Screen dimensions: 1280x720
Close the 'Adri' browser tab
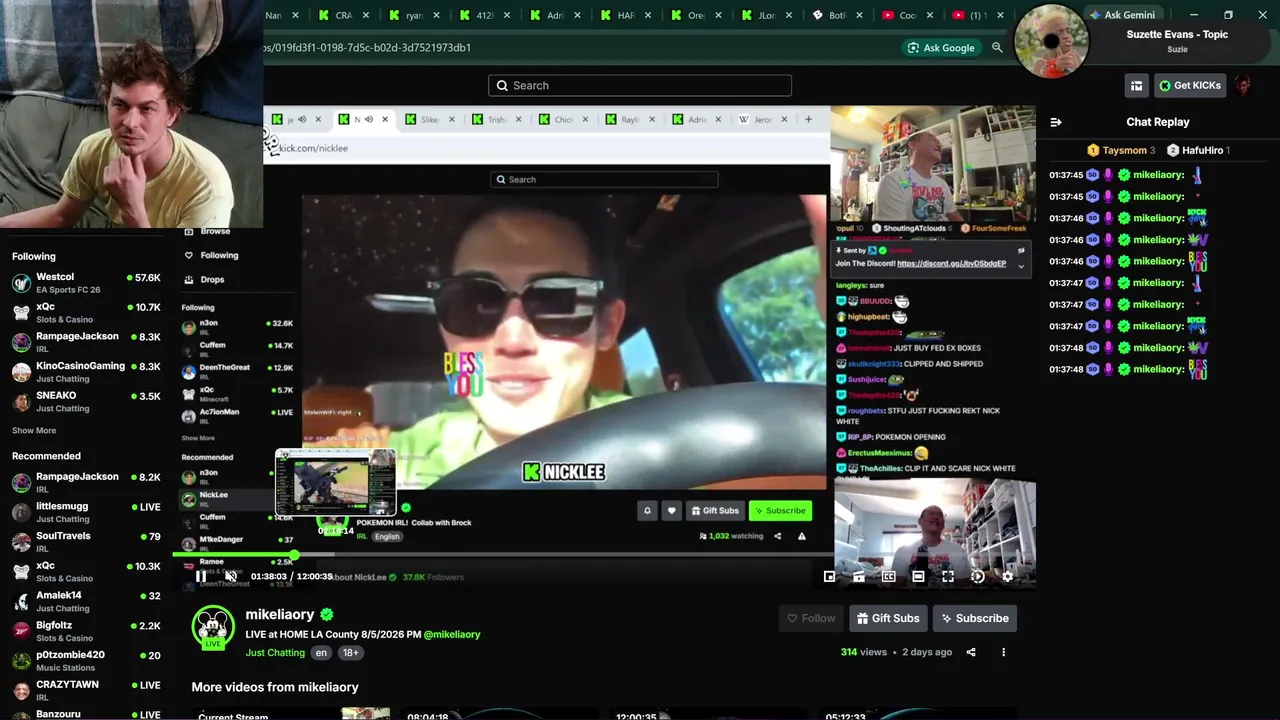(578, 15)
